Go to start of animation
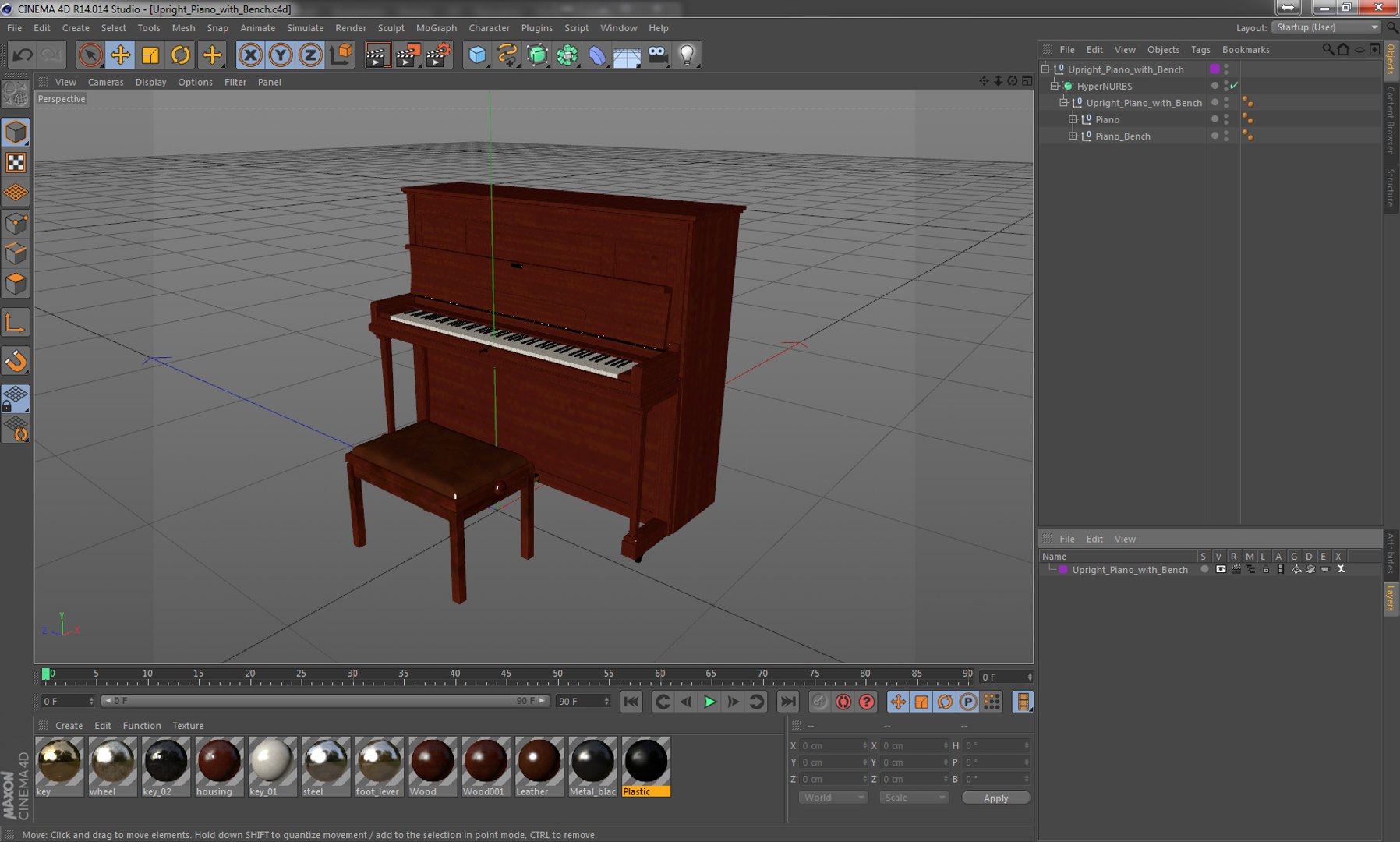Screen dimensions: 1400x842 tap(631, 702)
